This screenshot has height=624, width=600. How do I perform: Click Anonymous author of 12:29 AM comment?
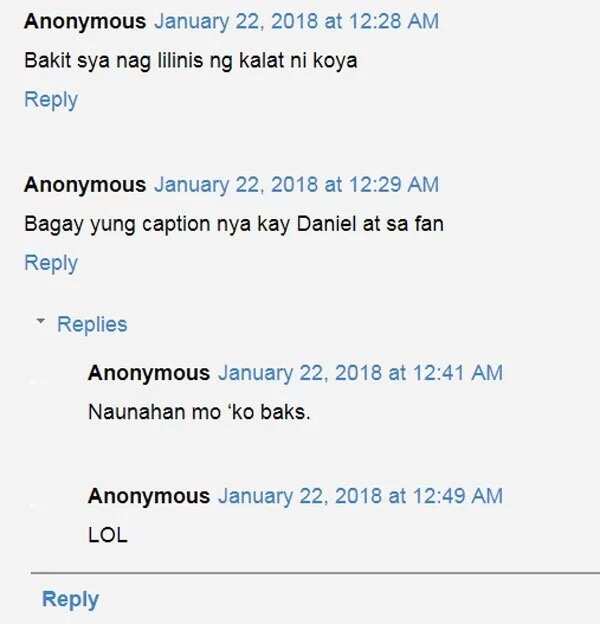tap(85, 185)
